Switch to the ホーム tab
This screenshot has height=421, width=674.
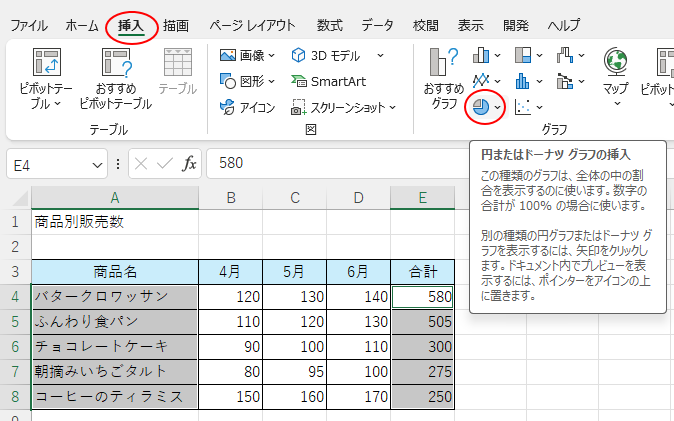pos(82,26)
